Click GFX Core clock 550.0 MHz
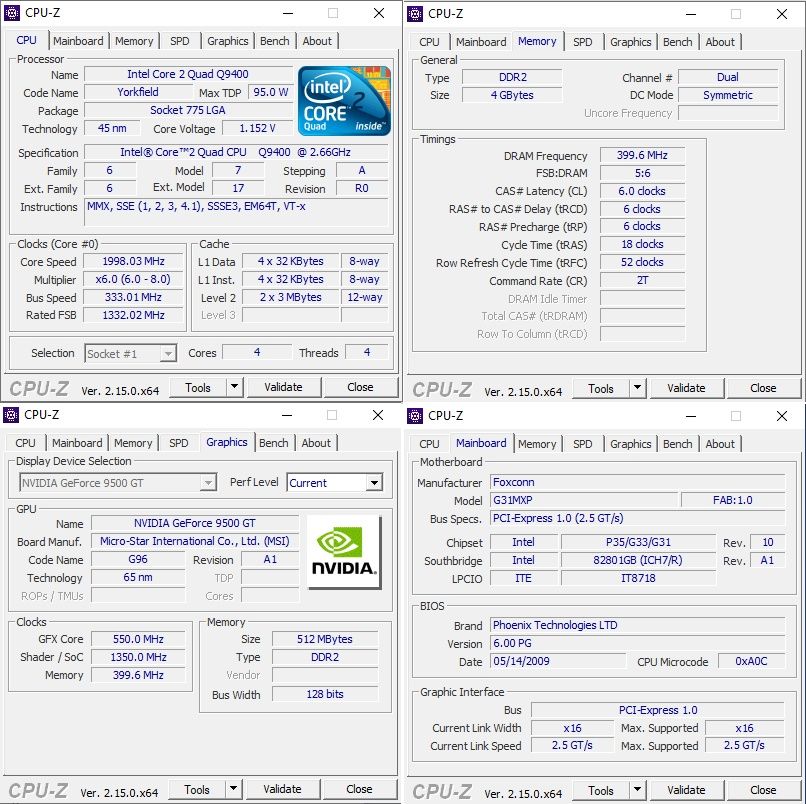Viewport: 806px width, 804px height. pos(138,639)
